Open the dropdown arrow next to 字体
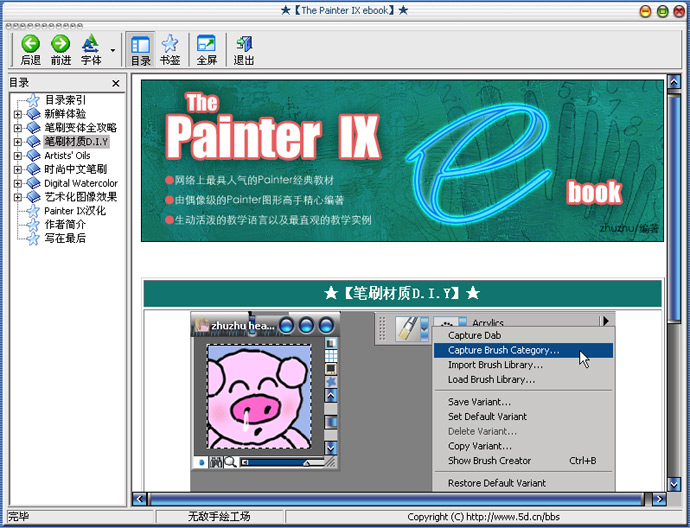The image size is (690, 528). click(113, 50)
